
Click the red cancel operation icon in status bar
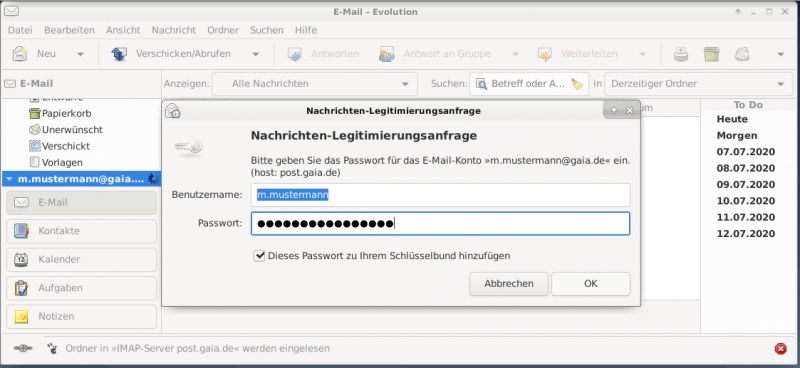(x=781, y=349)
